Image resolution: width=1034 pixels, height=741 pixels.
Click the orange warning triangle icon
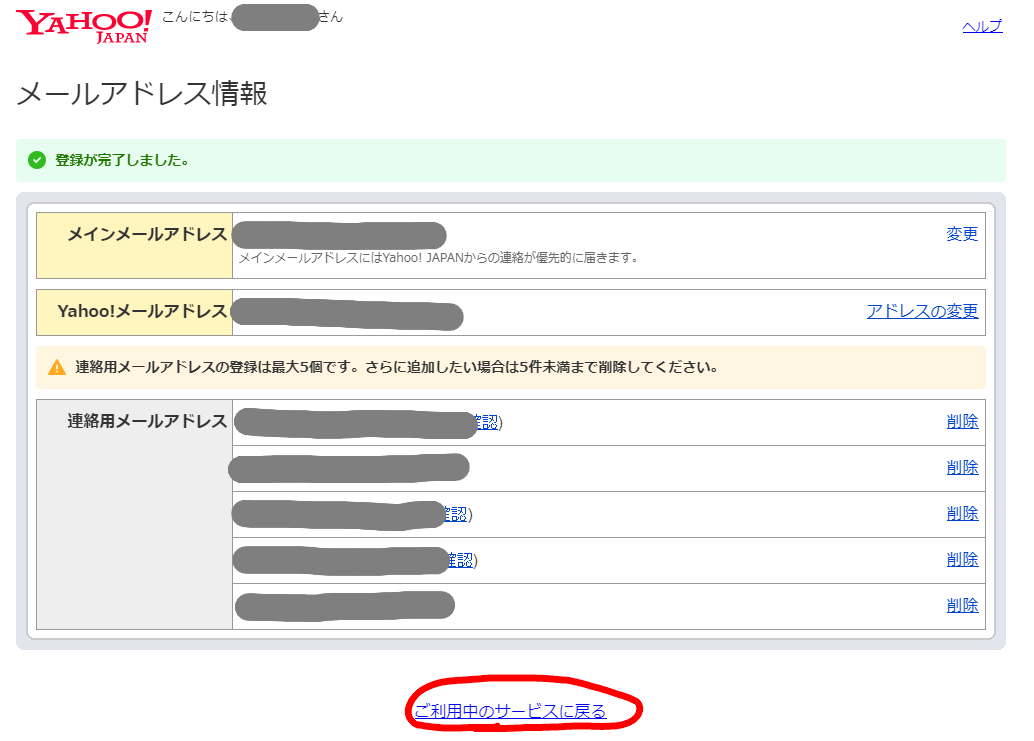[57, 367]
